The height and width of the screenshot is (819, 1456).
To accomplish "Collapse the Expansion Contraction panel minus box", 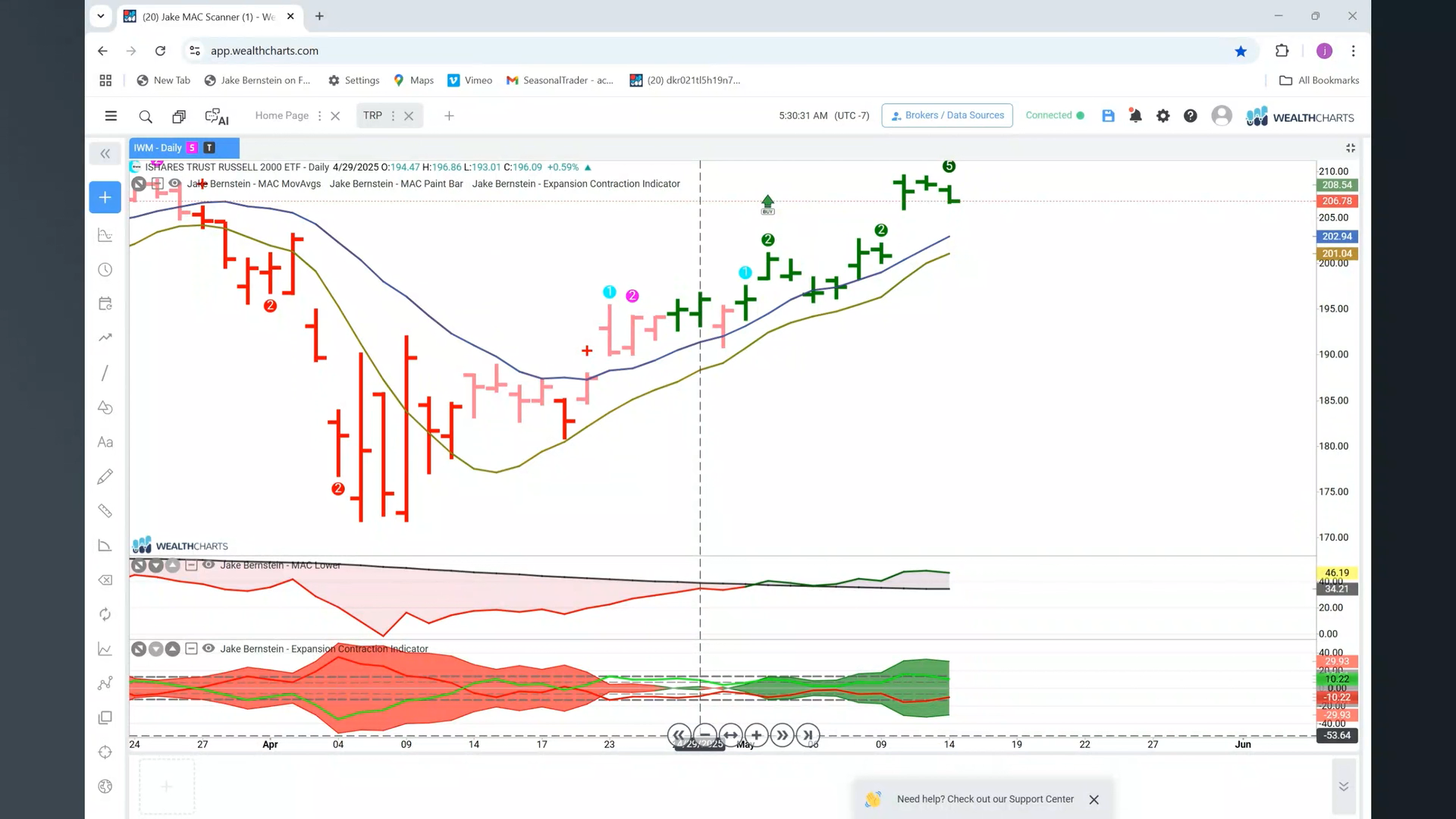I will click(x=191, y=648).
